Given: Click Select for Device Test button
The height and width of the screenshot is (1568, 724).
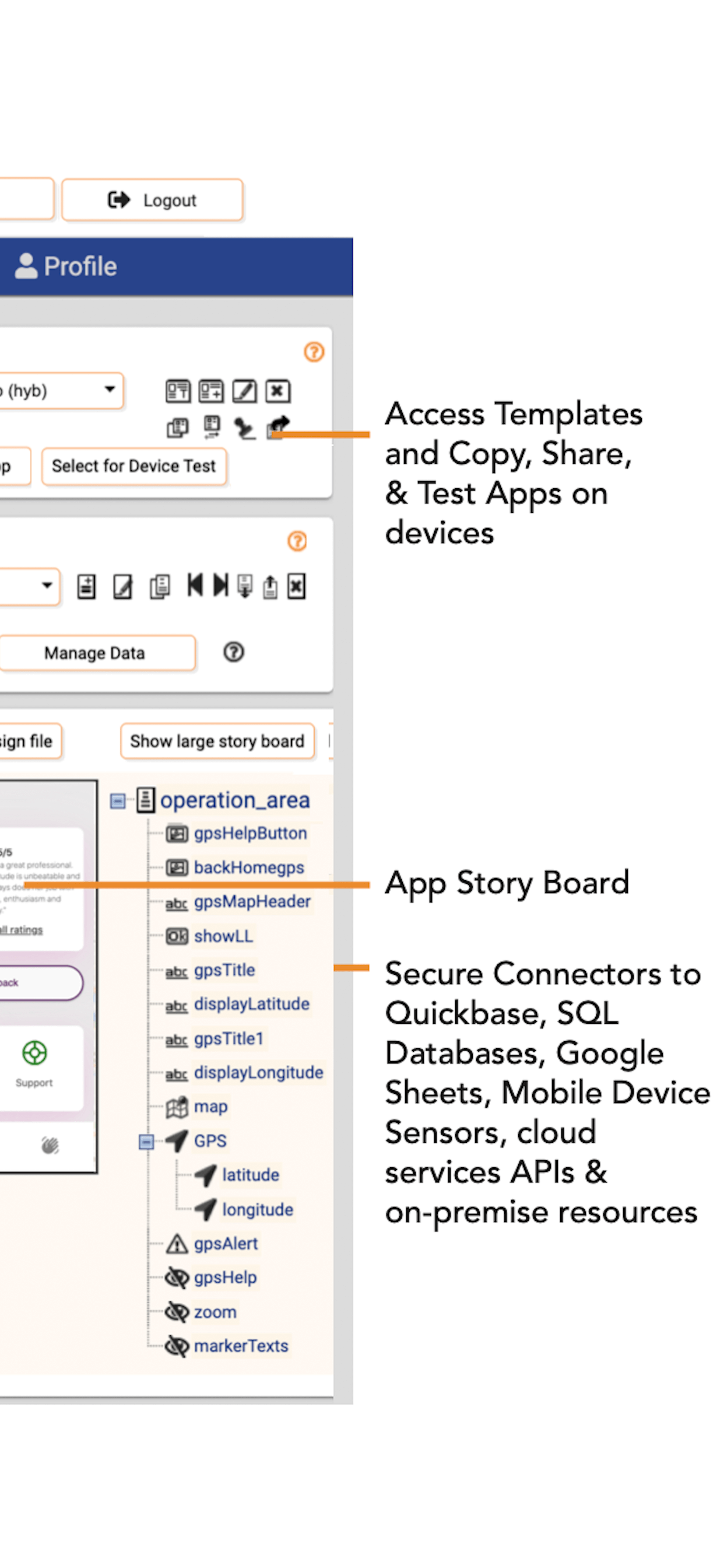Looking at the screenshot, I should click(x=134, y=466).
